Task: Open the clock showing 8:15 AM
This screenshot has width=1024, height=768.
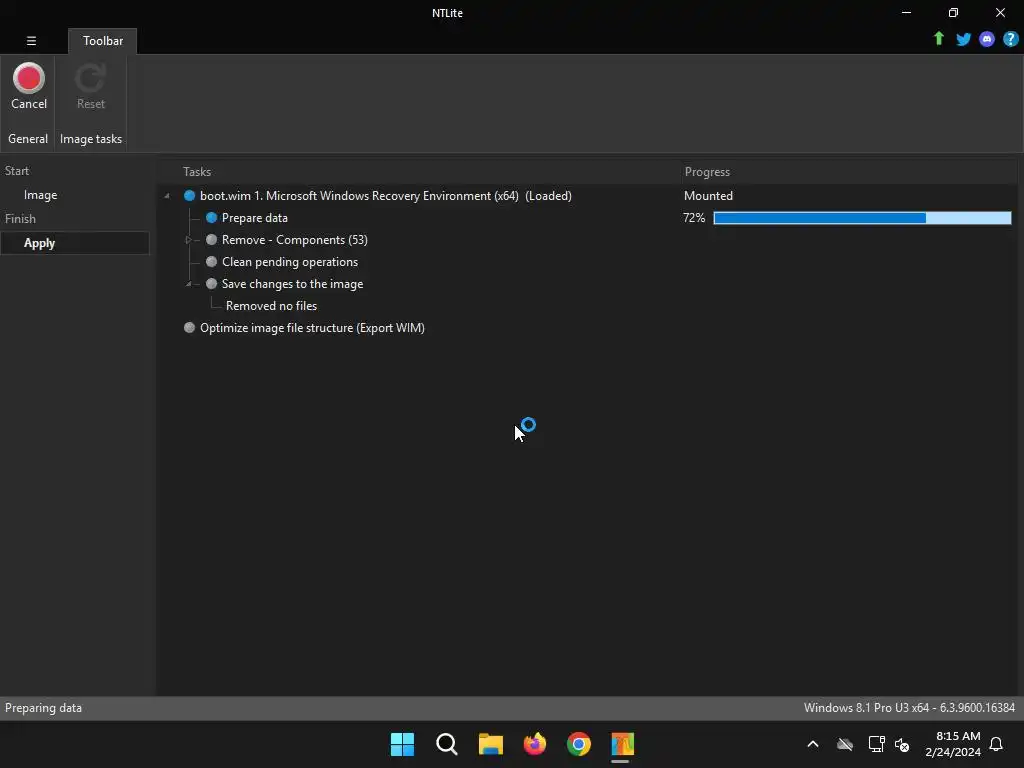Action: click(x=953, y=744)
